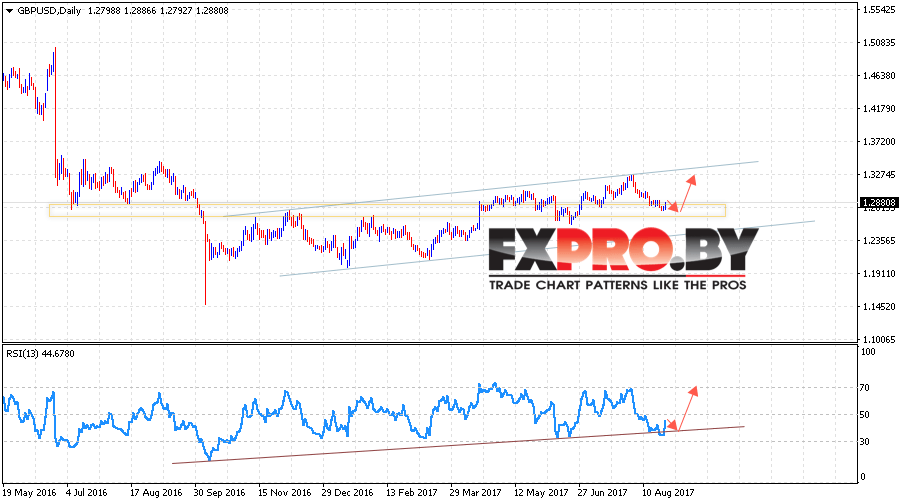Click the RSI level 50 label
This screenshot has width=900, height=504.
(x=865, y=414)
